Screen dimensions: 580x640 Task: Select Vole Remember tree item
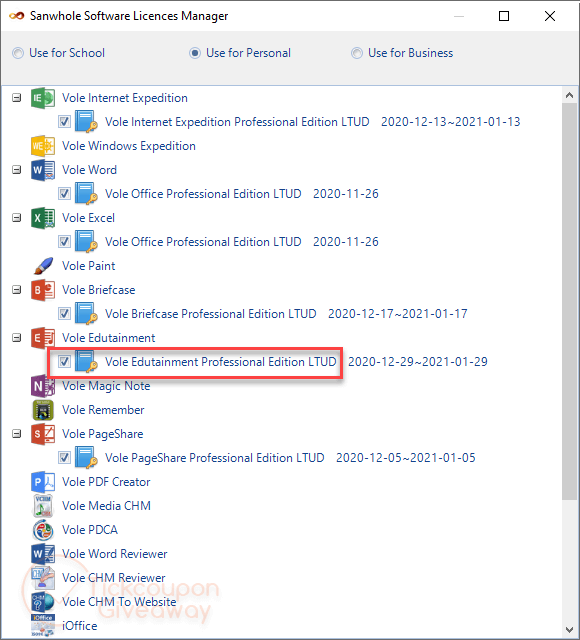[103, 410]
